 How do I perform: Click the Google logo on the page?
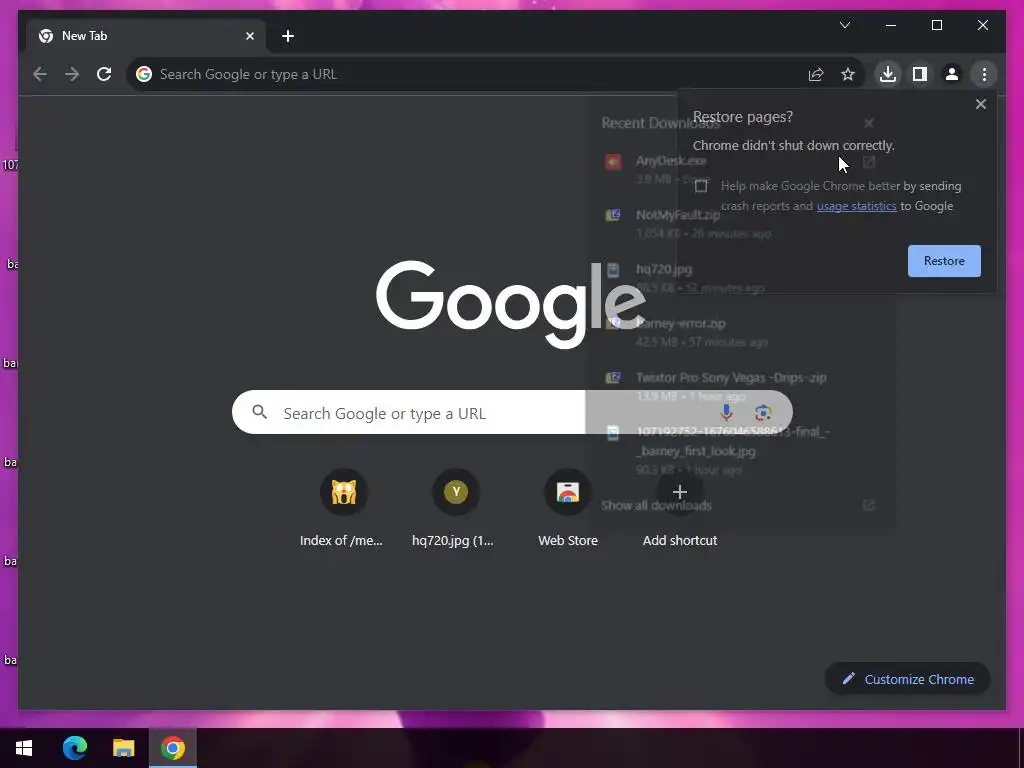(x=511, y=304)
